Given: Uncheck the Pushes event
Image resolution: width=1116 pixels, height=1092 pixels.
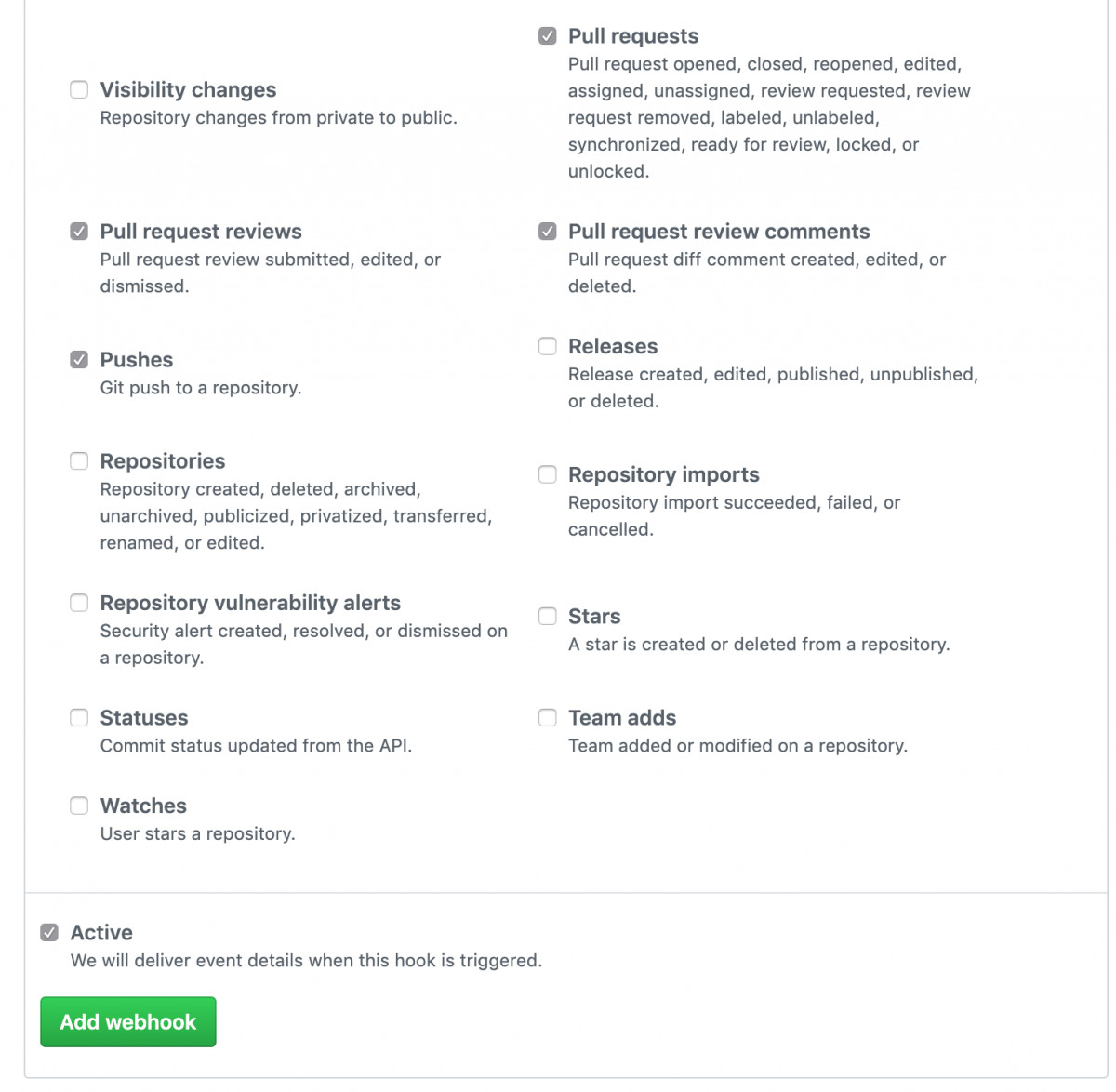Looking at the screenshot, I should (79, 359).
